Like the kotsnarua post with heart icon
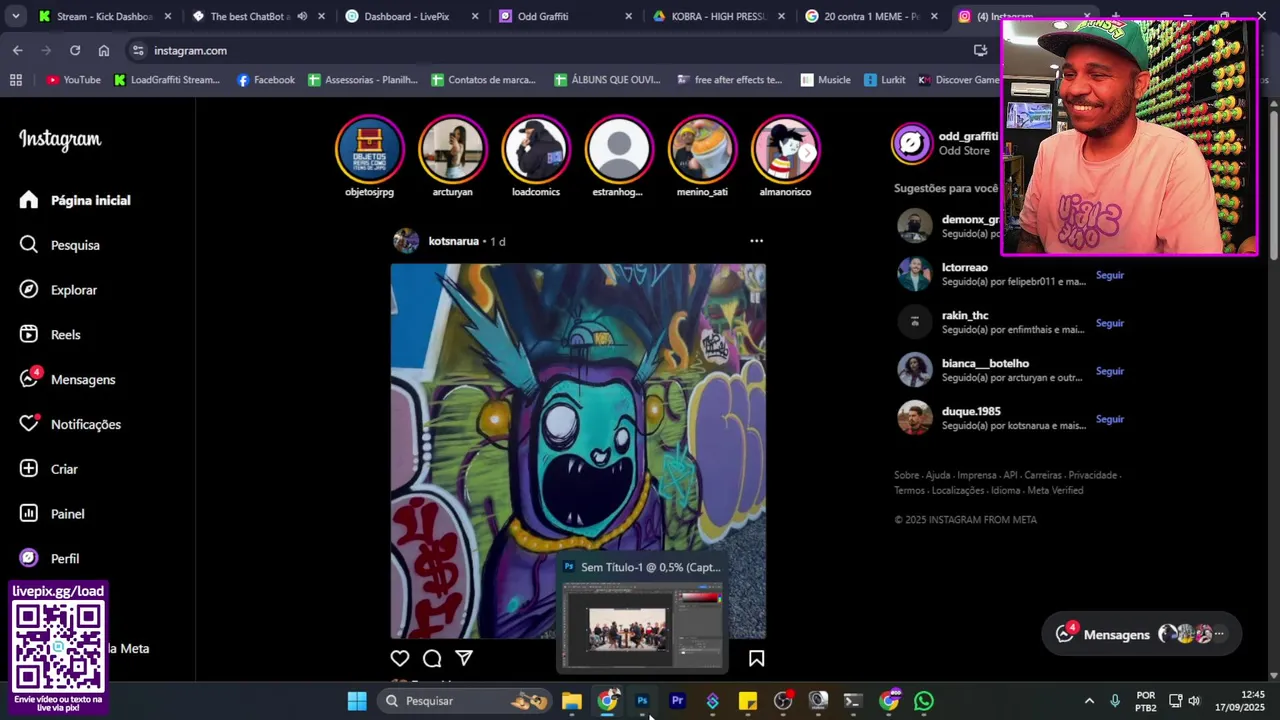 coord(400,658)
